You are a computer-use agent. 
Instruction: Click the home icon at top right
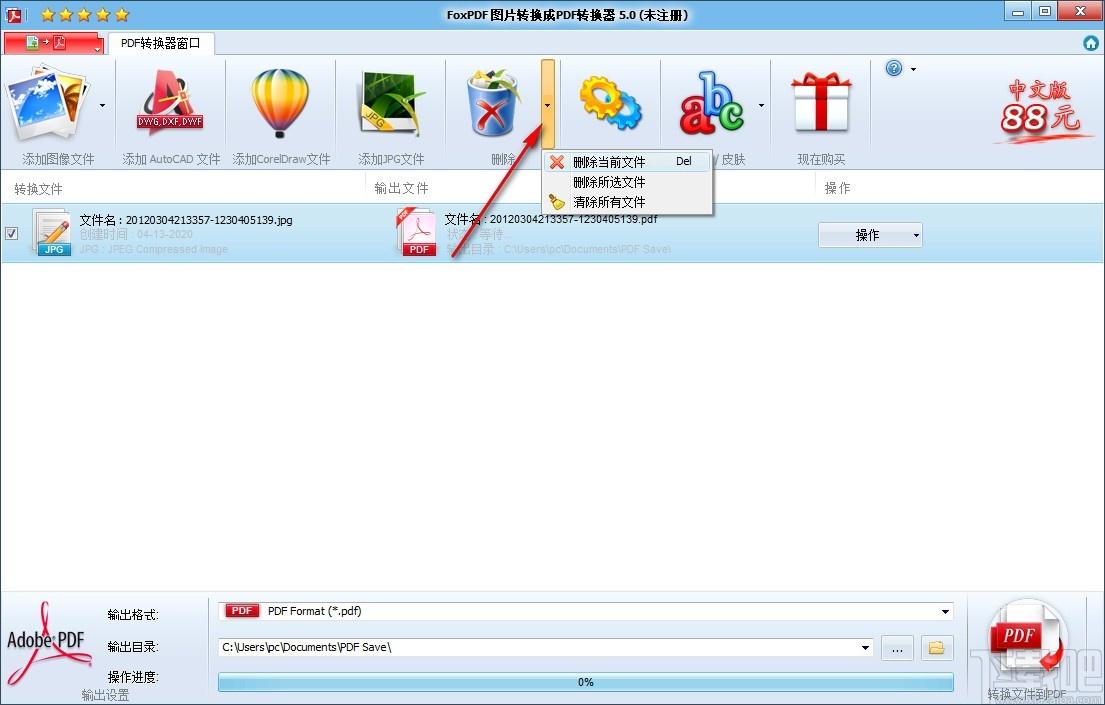(1091, 43)
